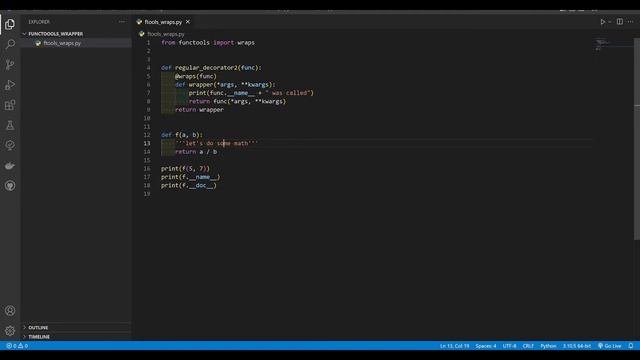The height and width of the screenshot is (360, 640).
Task: Click ftools_wraps.py in the breadcrumb
Action: coord(166,34)
